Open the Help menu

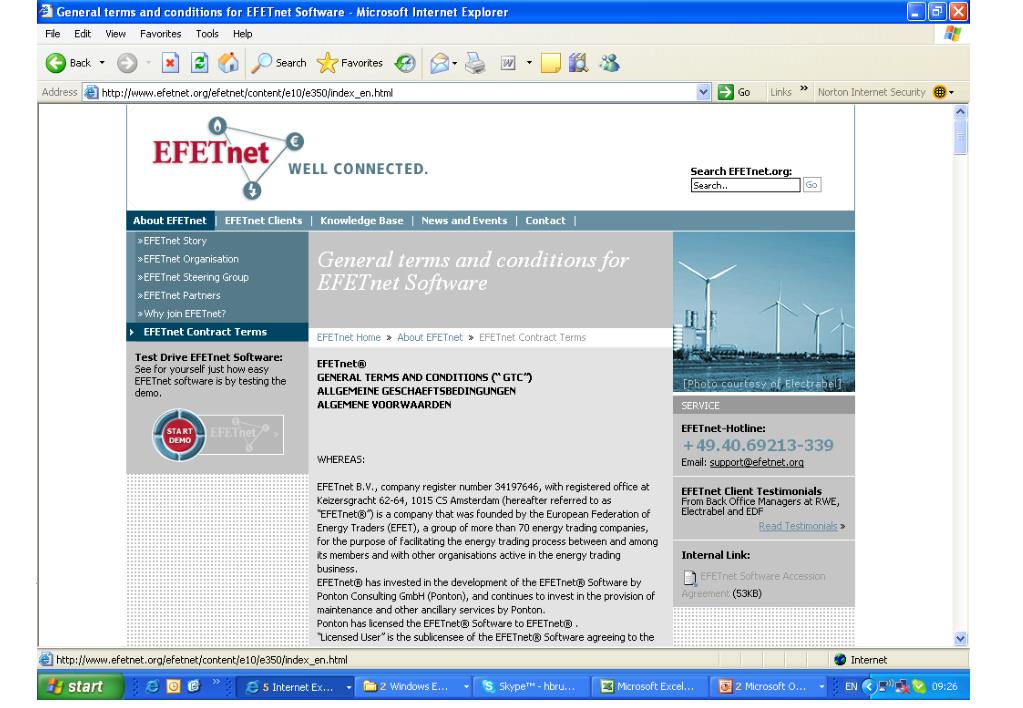point(242,34)
